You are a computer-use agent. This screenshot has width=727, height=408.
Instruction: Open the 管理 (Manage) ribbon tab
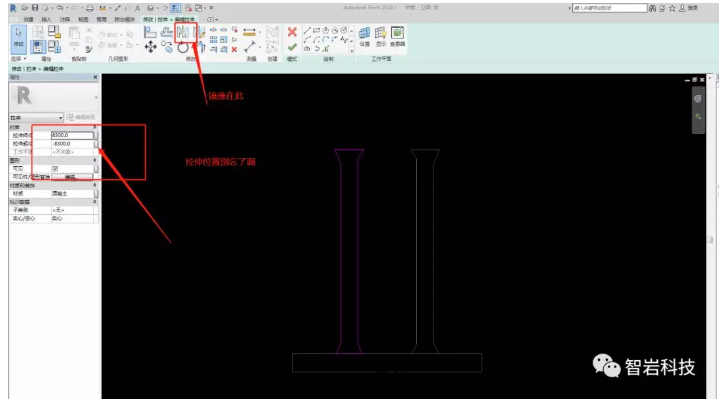[x=102, y=19]
